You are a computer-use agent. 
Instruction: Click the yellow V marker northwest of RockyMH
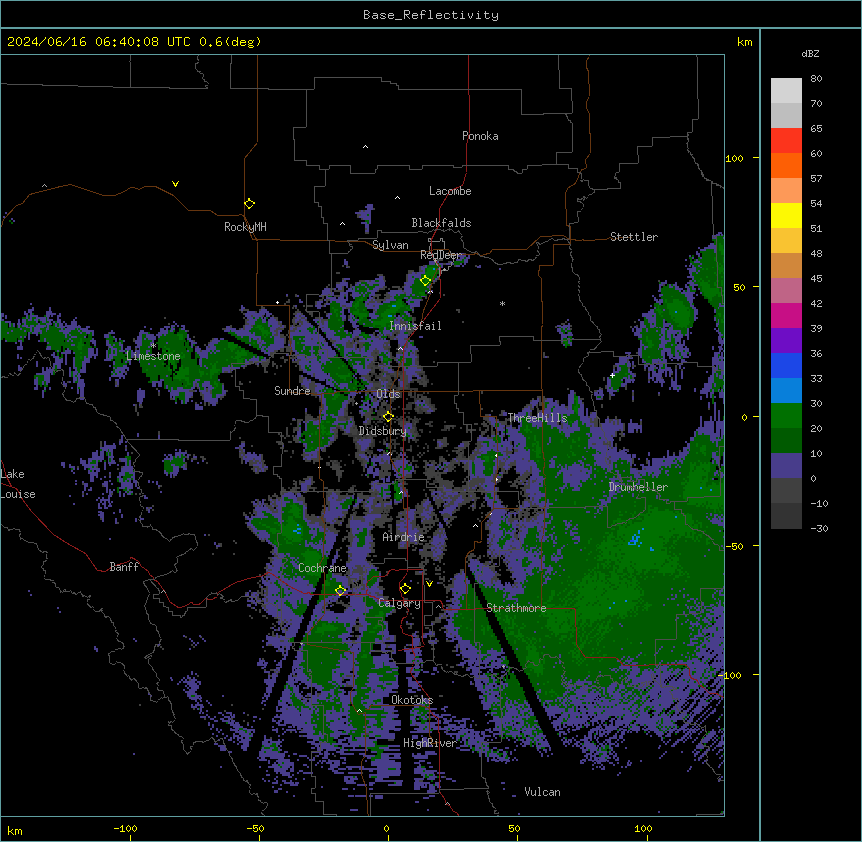tap(175, 184)
